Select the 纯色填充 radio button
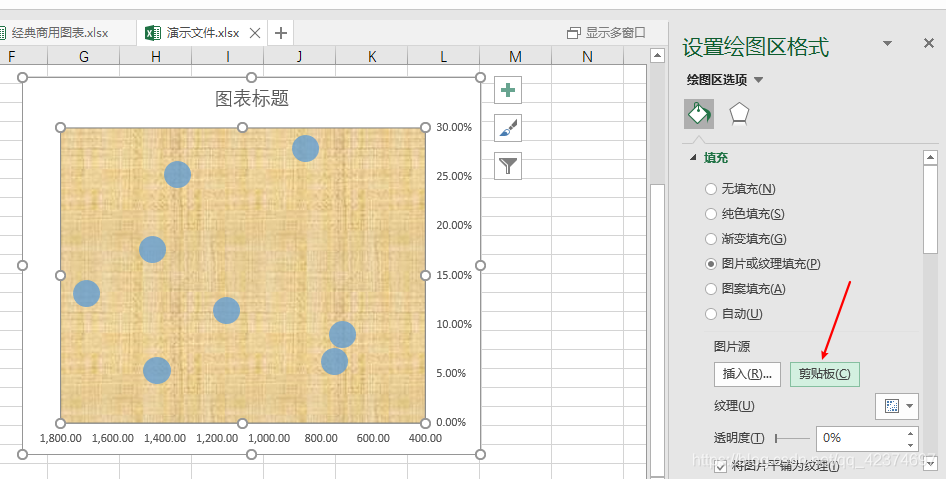Image resolution: width=946 pixels, height=479 pixels. 711,214
